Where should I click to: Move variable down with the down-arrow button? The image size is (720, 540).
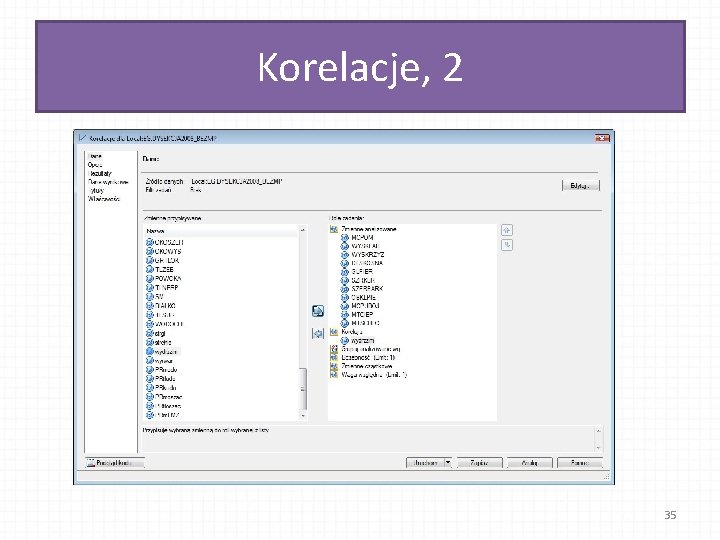pyautogui.click(x=507, y=245)
